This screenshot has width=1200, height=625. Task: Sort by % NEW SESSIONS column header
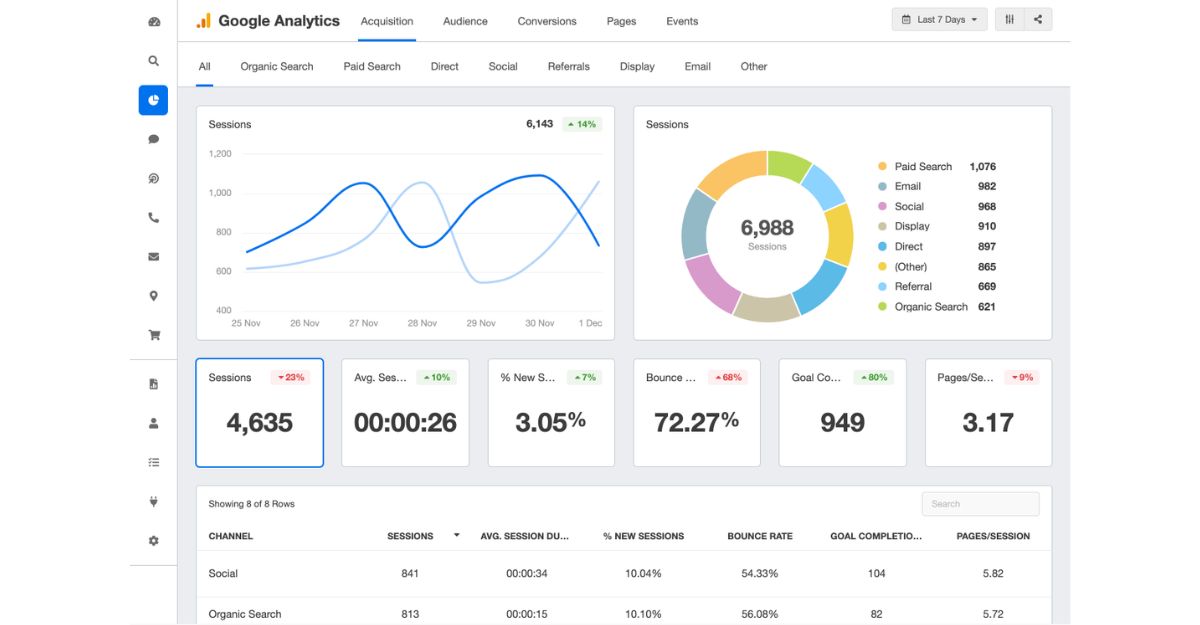[x=644, y=536]
